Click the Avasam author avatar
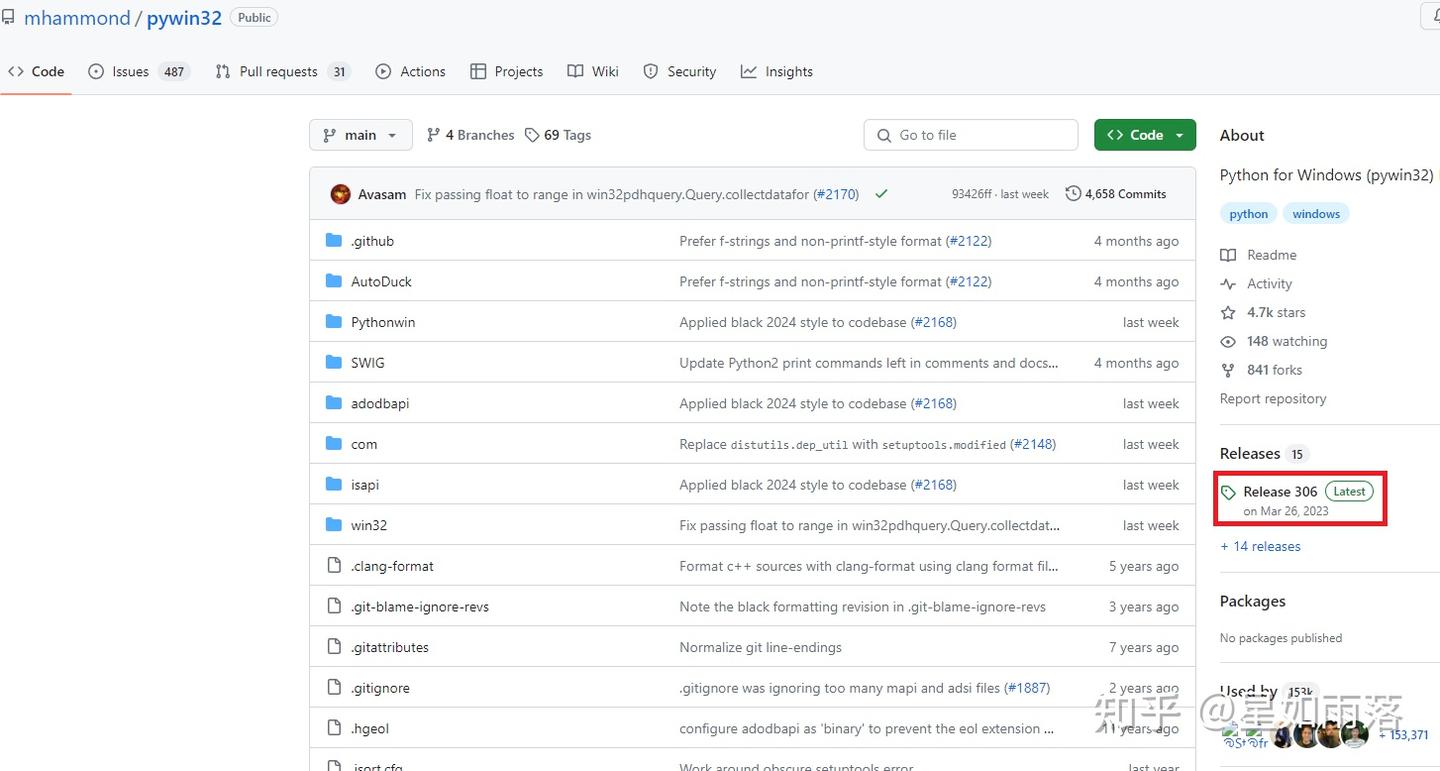1440x771 pixels. 340,194
